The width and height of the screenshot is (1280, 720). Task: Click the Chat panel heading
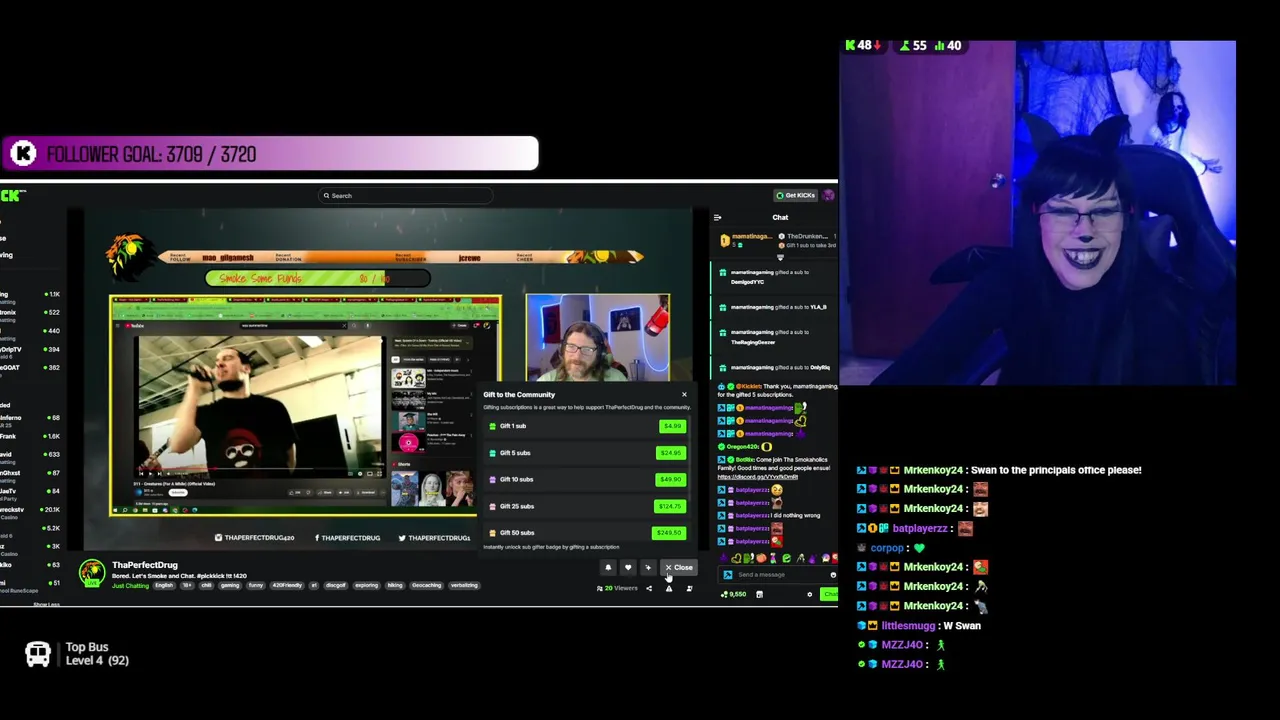[780, 217]
